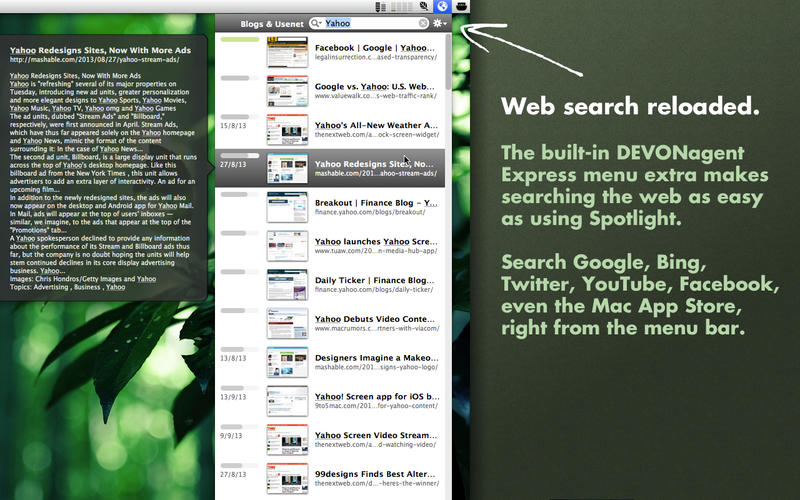Click thumbnail of Yahoo! Screen app for iOS
This screenshot has height=500, width=800.
(287, 401)
